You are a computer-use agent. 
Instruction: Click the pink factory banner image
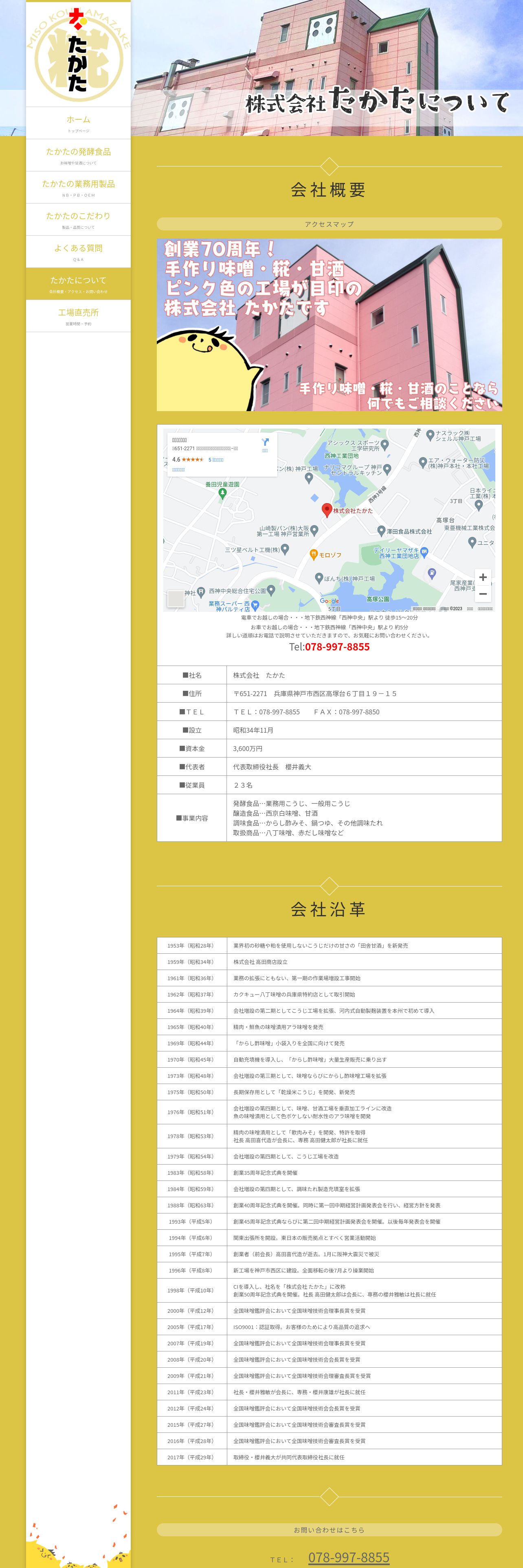(x=330, y=324)
